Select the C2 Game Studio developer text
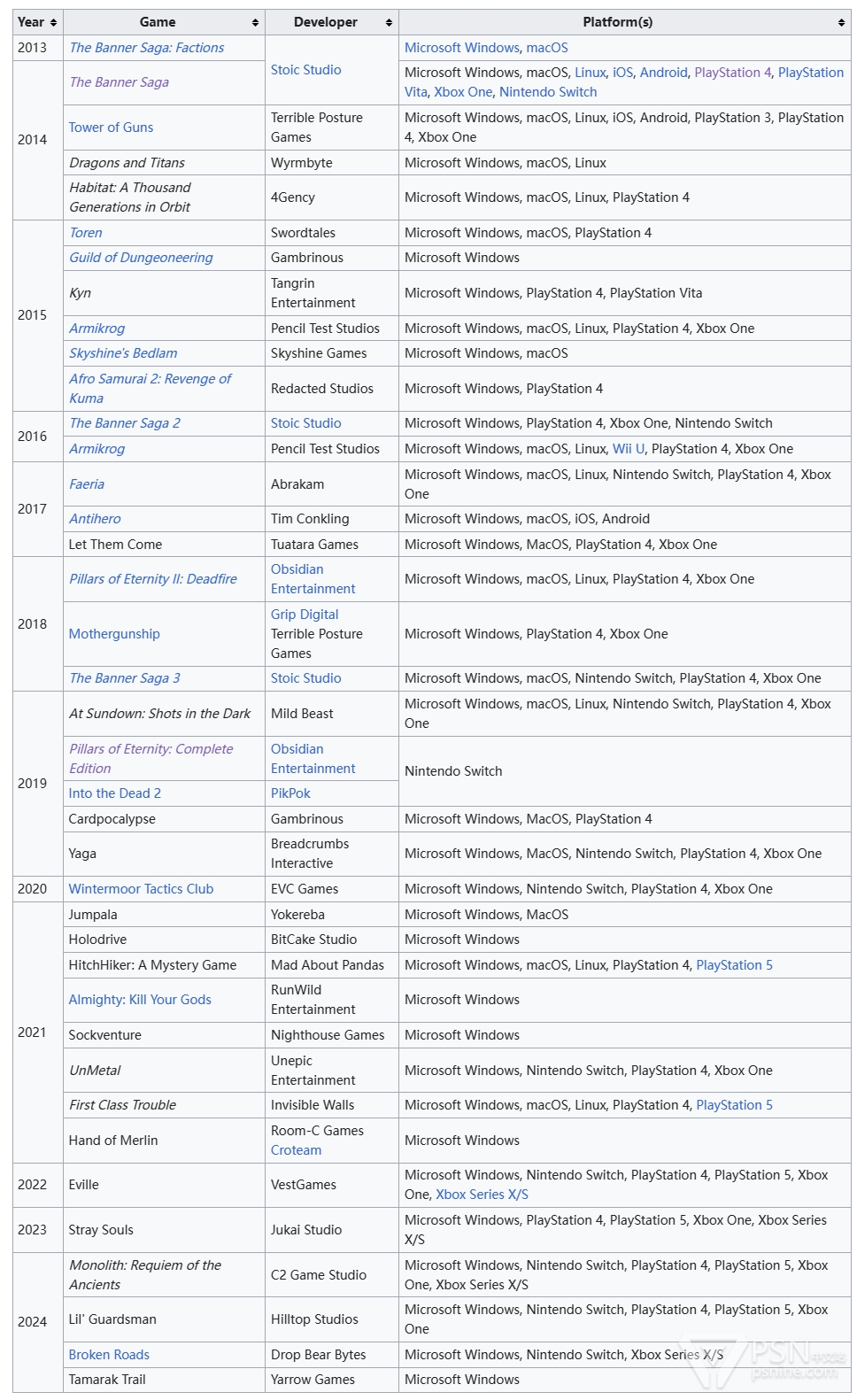857x1400 pixels. click(x=319, y=1275)
